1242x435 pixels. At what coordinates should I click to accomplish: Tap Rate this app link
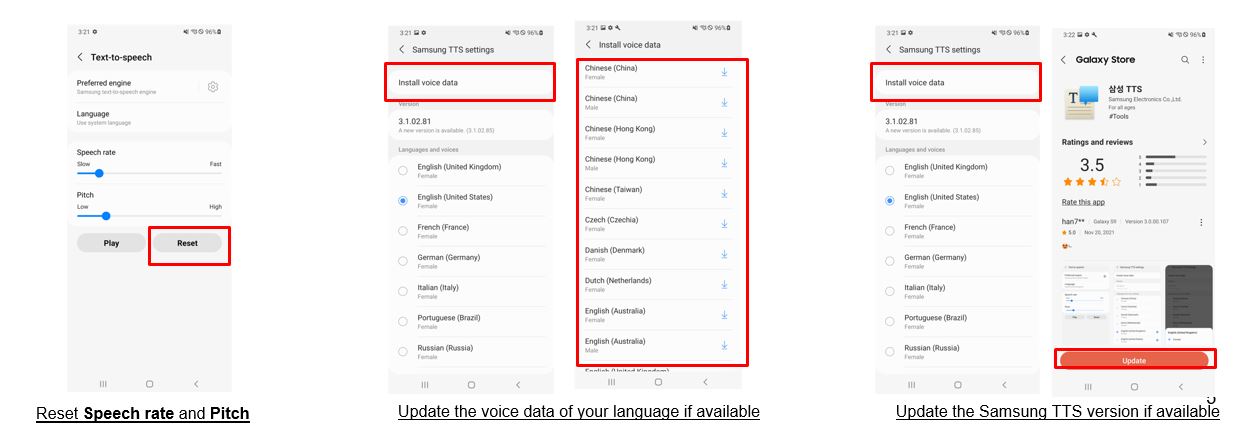(x=1083, y=202)
